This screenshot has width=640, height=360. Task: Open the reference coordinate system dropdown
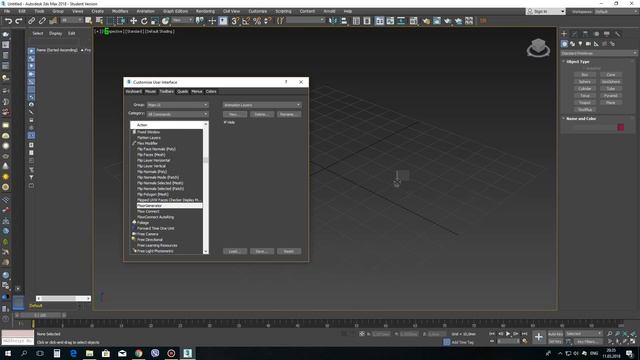coord(183,20)
